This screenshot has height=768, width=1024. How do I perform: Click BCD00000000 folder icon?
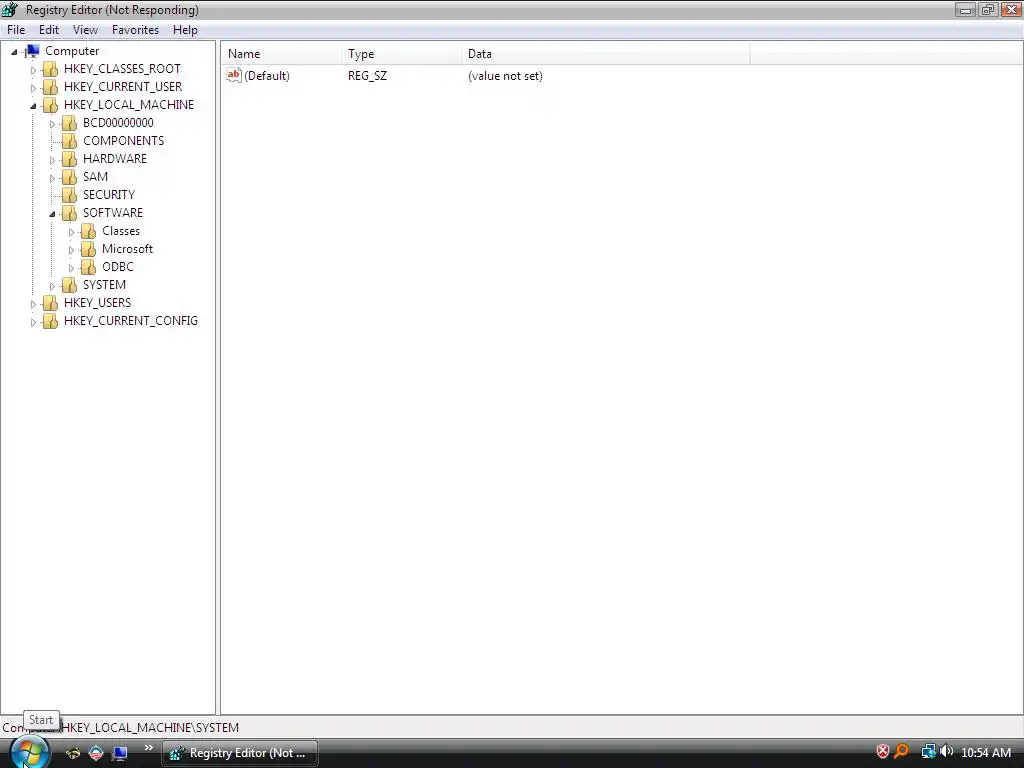coord(69,123)
